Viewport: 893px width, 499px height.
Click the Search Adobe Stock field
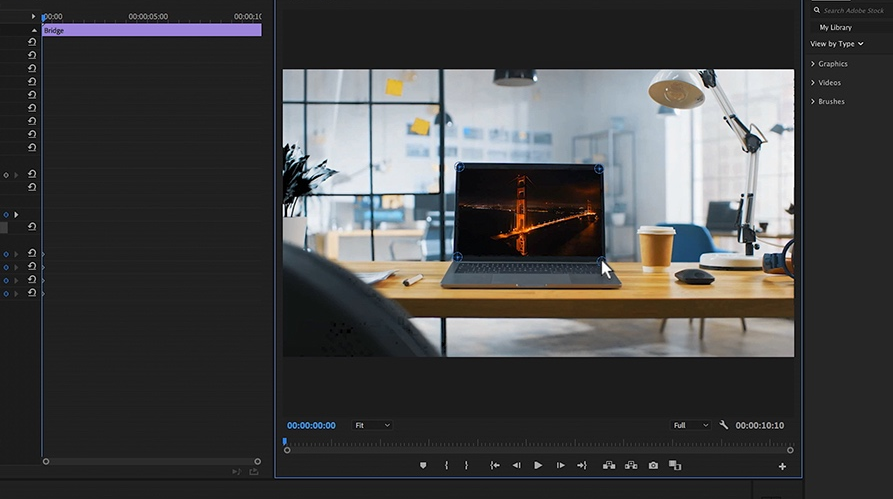[x=853, y=10]
